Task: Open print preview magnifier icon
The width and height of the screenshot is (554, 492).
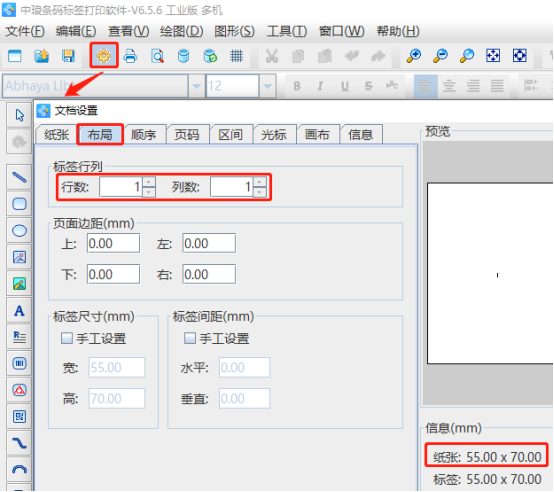Action: click(157, 56)
